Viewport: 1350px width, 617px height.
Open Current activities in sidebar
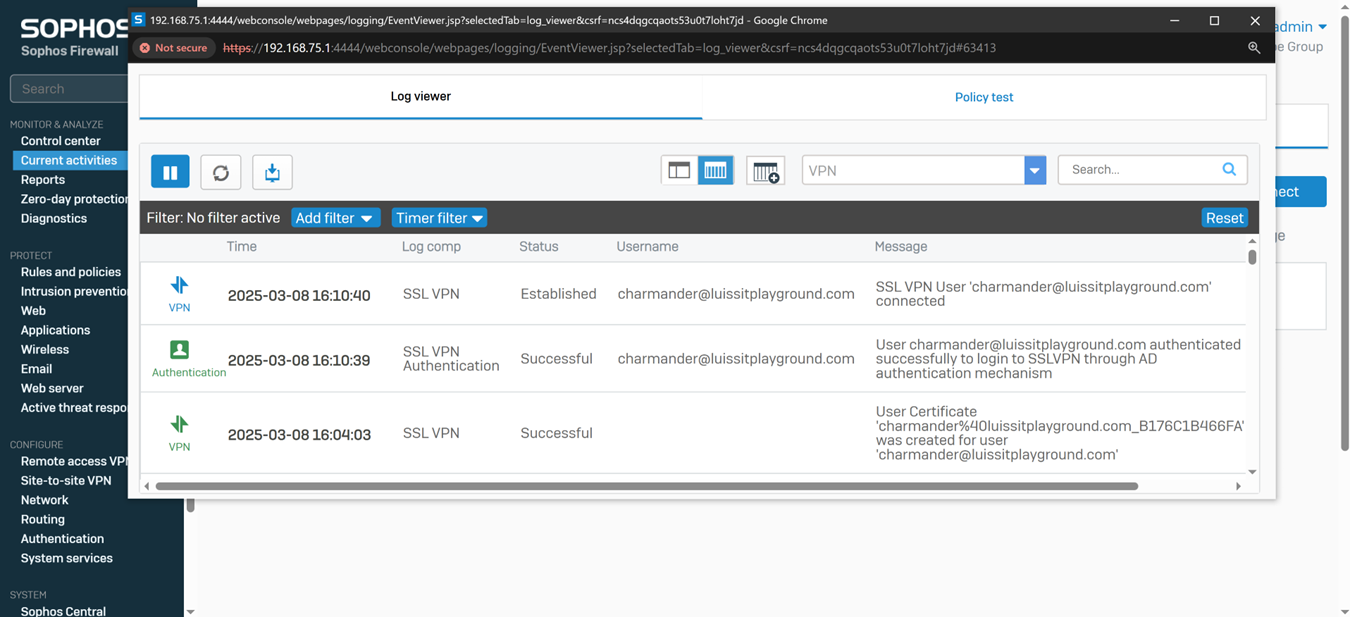coord(69,160)
